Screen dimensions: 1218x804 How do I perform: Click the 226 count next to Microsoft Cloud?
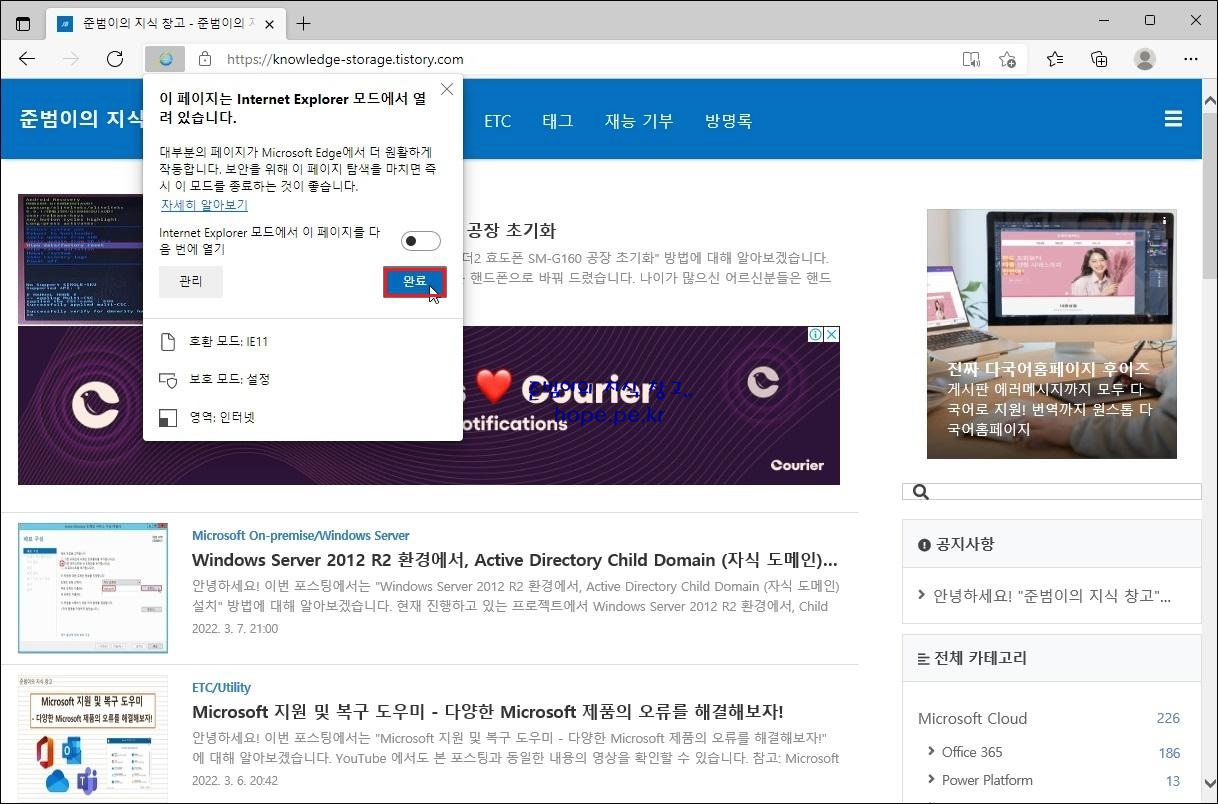click(x=1168, y=718)
